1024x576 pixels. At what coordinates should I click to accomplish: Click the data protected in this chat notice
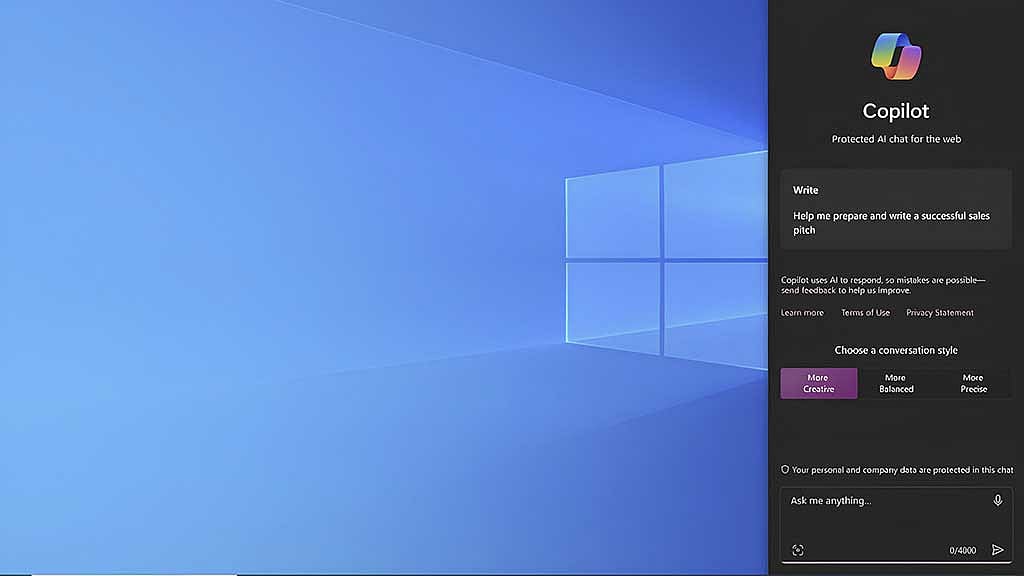click(x=903, y=470)
